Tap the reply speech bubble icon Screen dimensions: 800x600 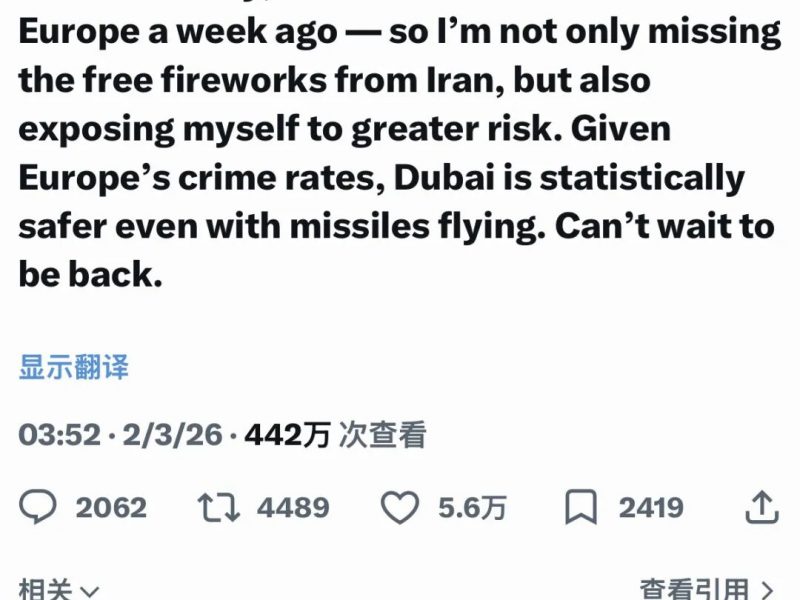(38, 507)
